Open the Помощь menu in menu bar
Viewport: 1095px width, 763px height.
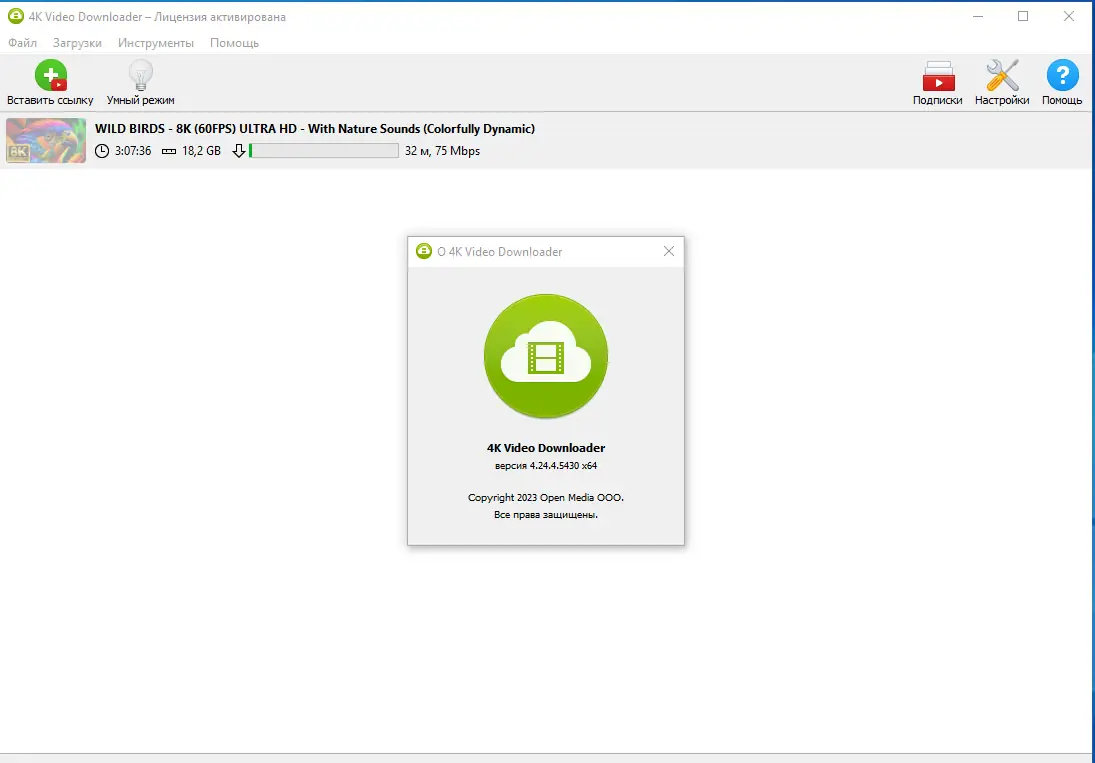[235, 43]
